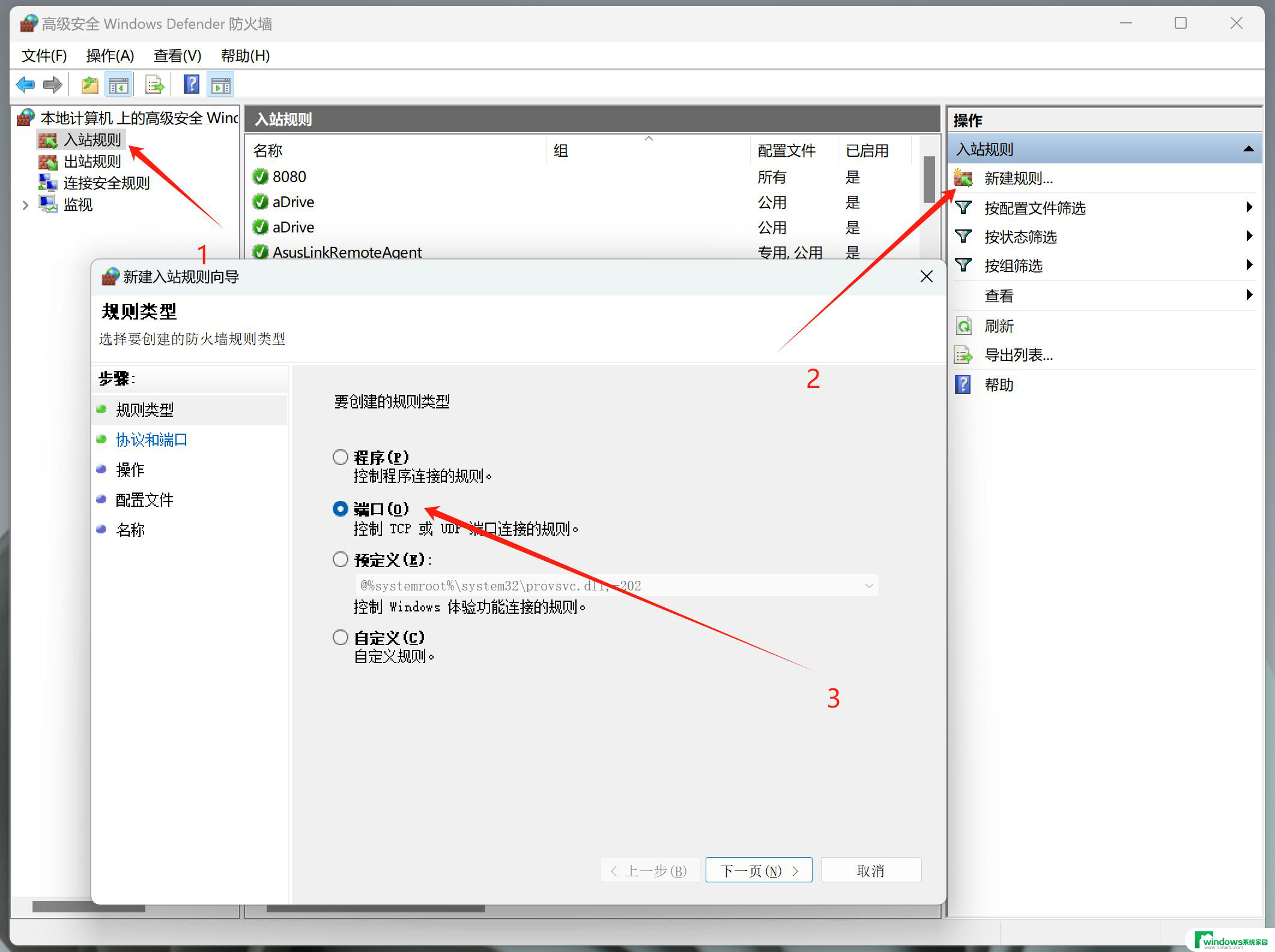Screen dimensions: 1275x952
Task: Click the Export List (导出列表) icon
Action: coord(963,355)
